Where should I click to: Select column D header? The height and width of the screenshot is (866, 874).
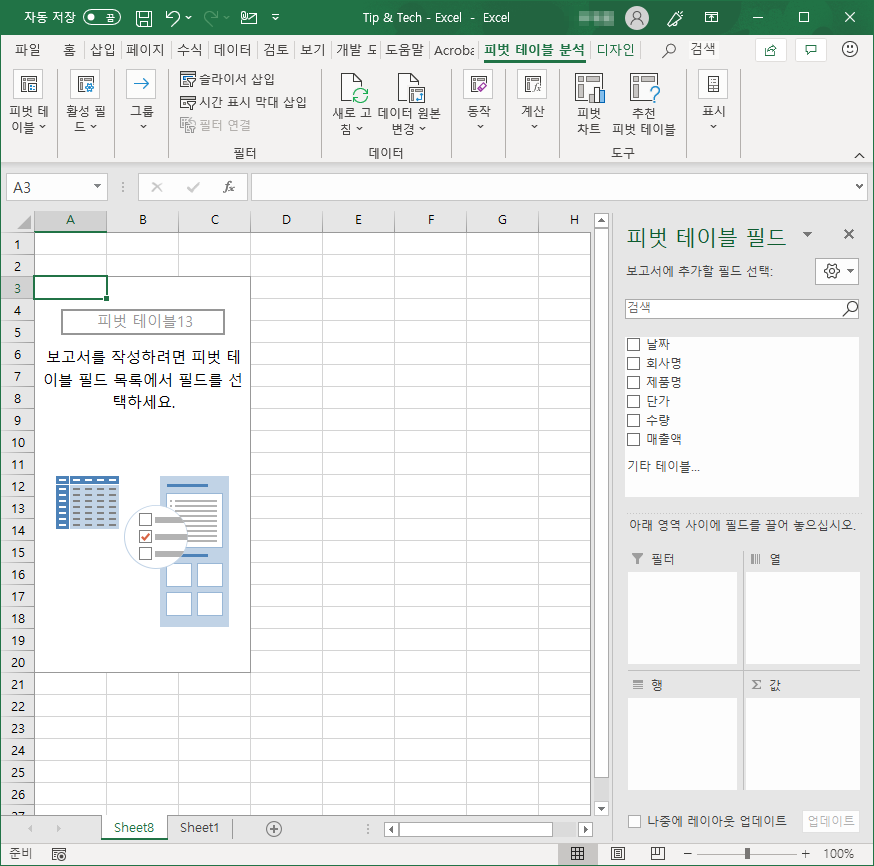(286, 220)
